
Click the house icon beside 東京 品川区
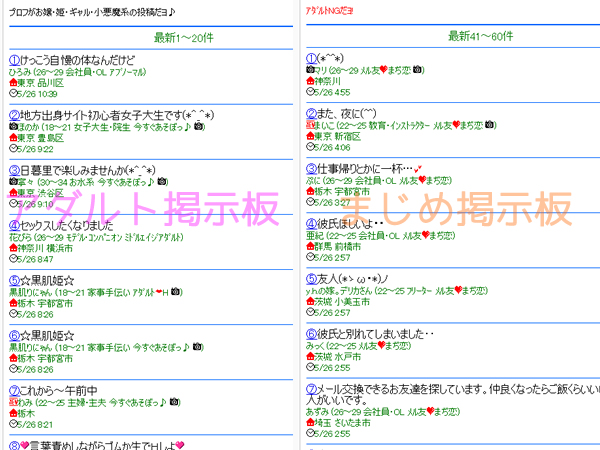coord(12,83)
